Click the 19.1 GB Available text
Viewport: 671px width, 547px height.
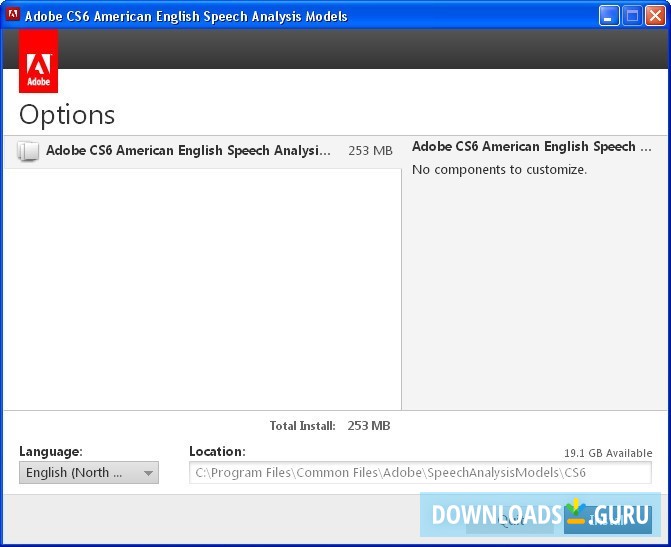tap(608, 453)
